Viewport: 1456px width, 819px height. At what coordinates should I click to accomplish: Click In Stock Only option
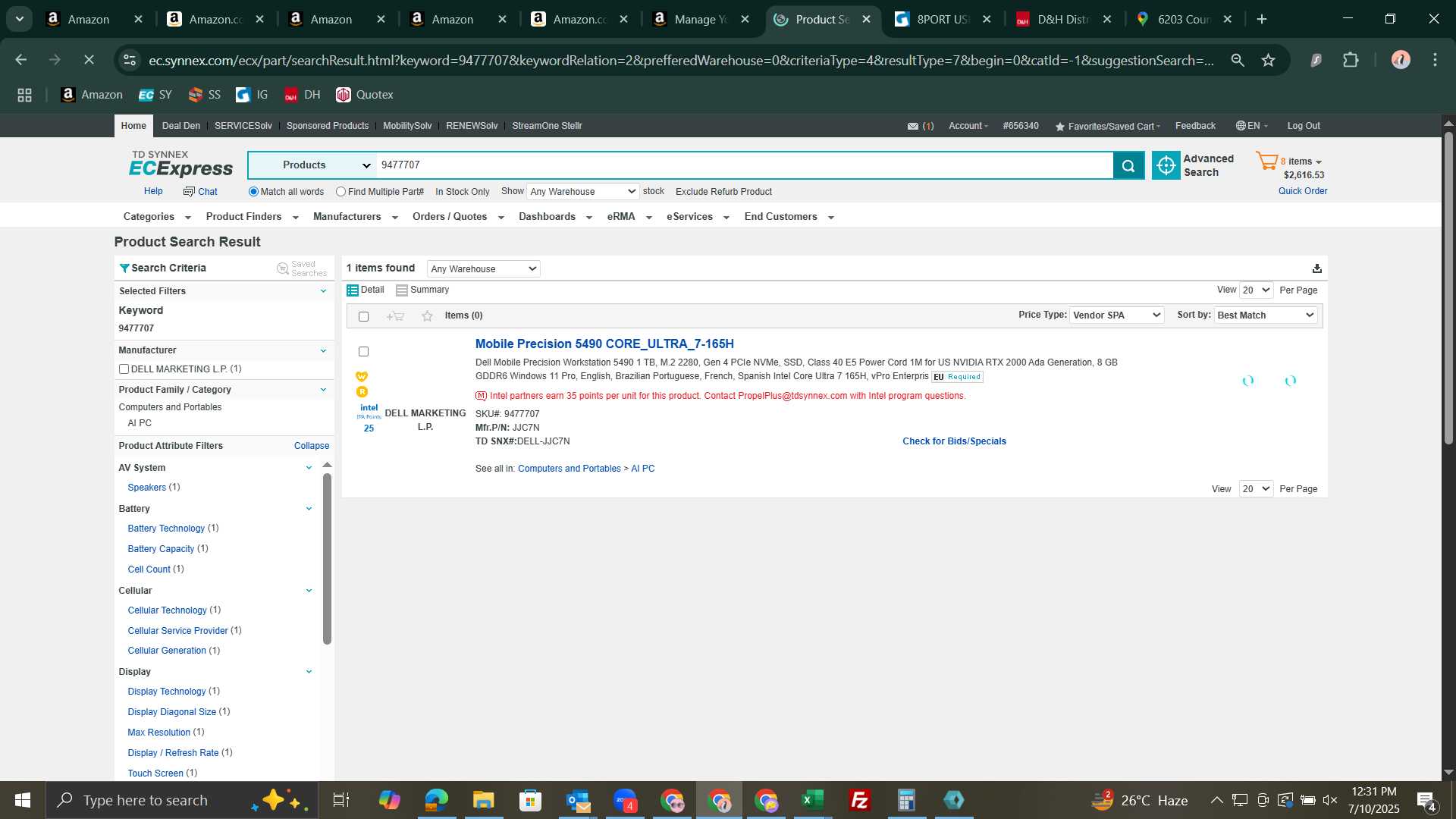tap(463, 192)
